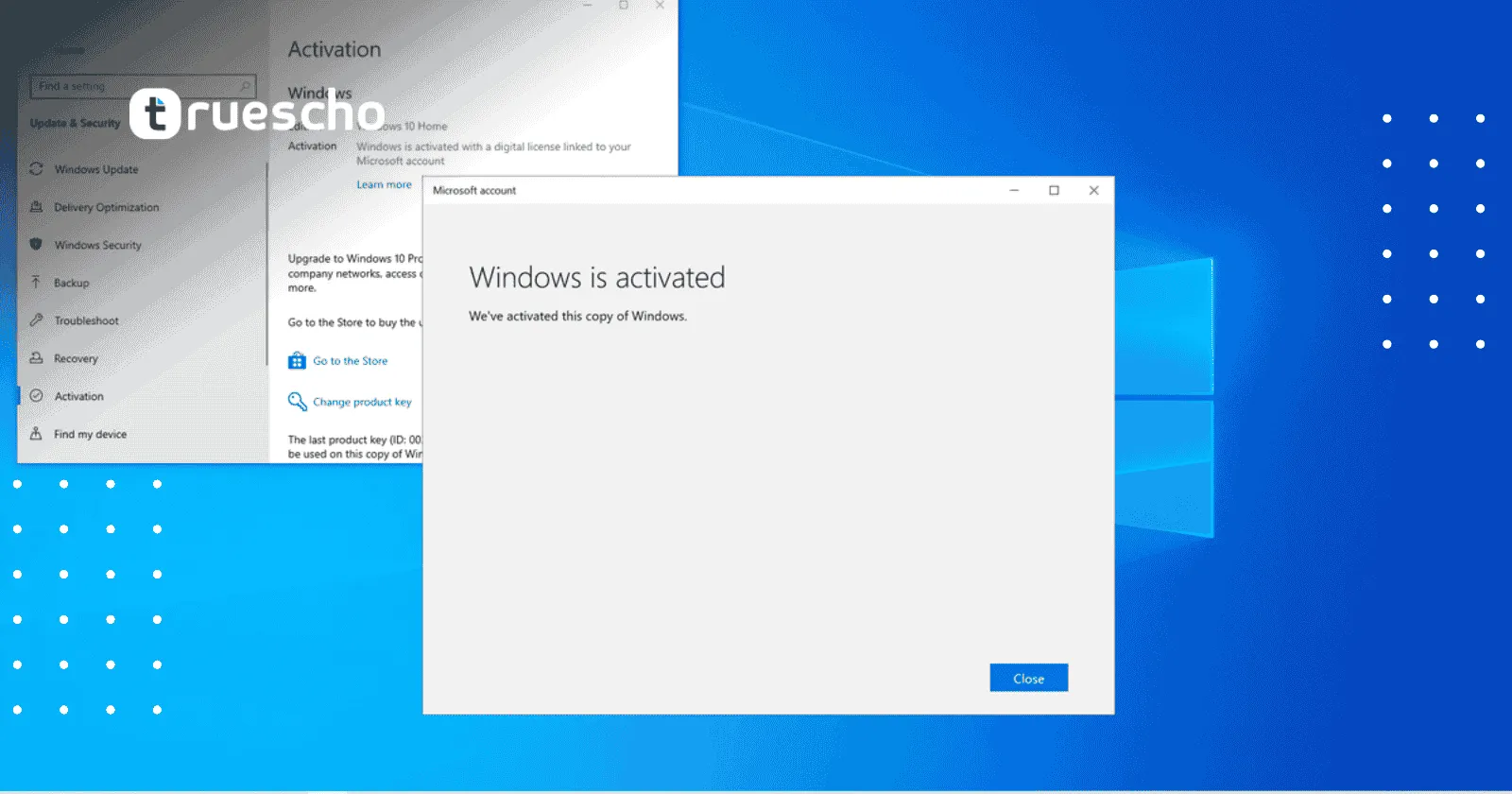Screen dimensions: 1512x794
Task: Click the Activation checkmark circle icon
Action: (x=36, y=396)
